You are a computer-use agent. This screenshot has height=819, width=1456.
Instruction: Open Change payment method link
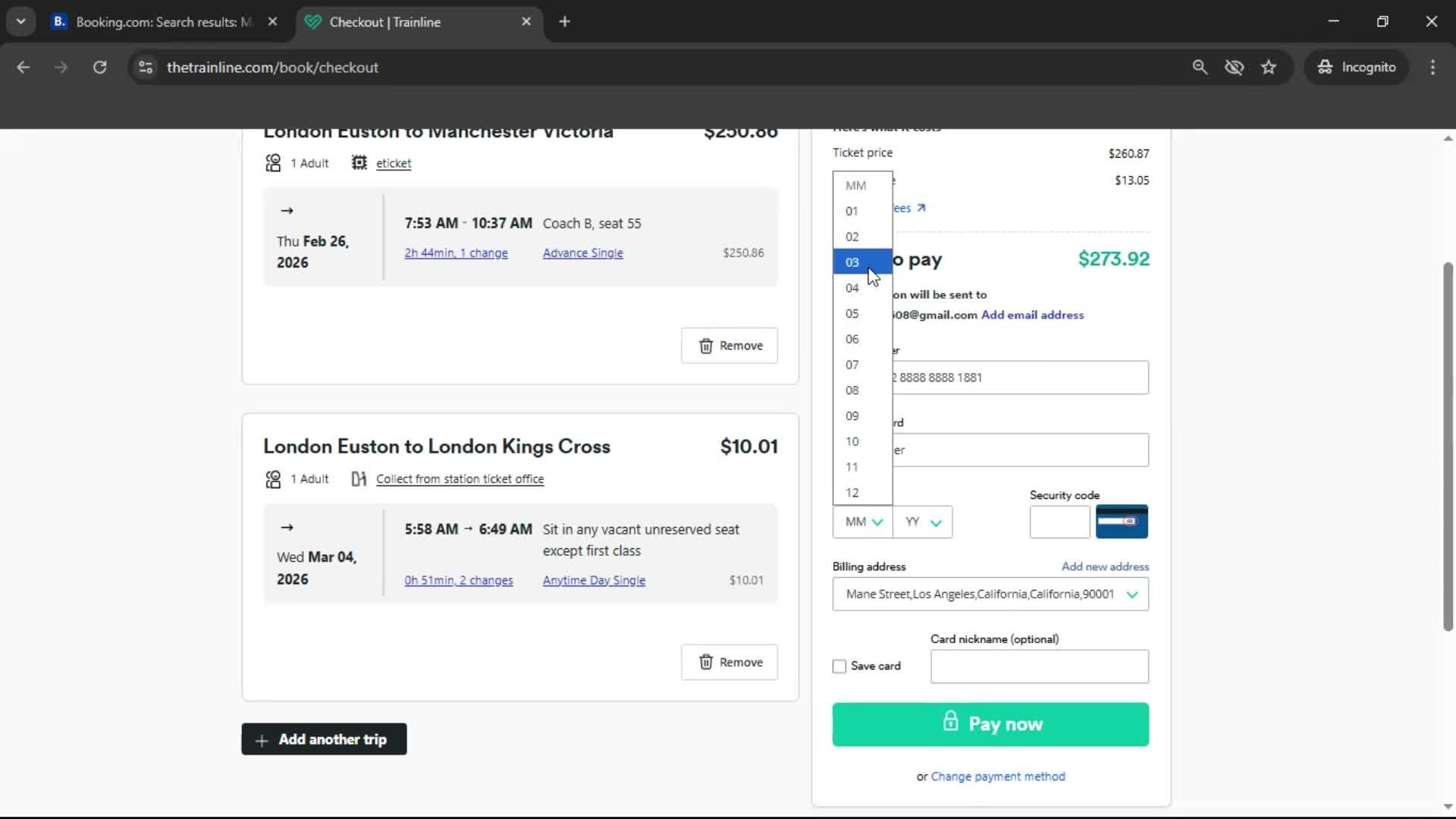[x=998, y=777]
